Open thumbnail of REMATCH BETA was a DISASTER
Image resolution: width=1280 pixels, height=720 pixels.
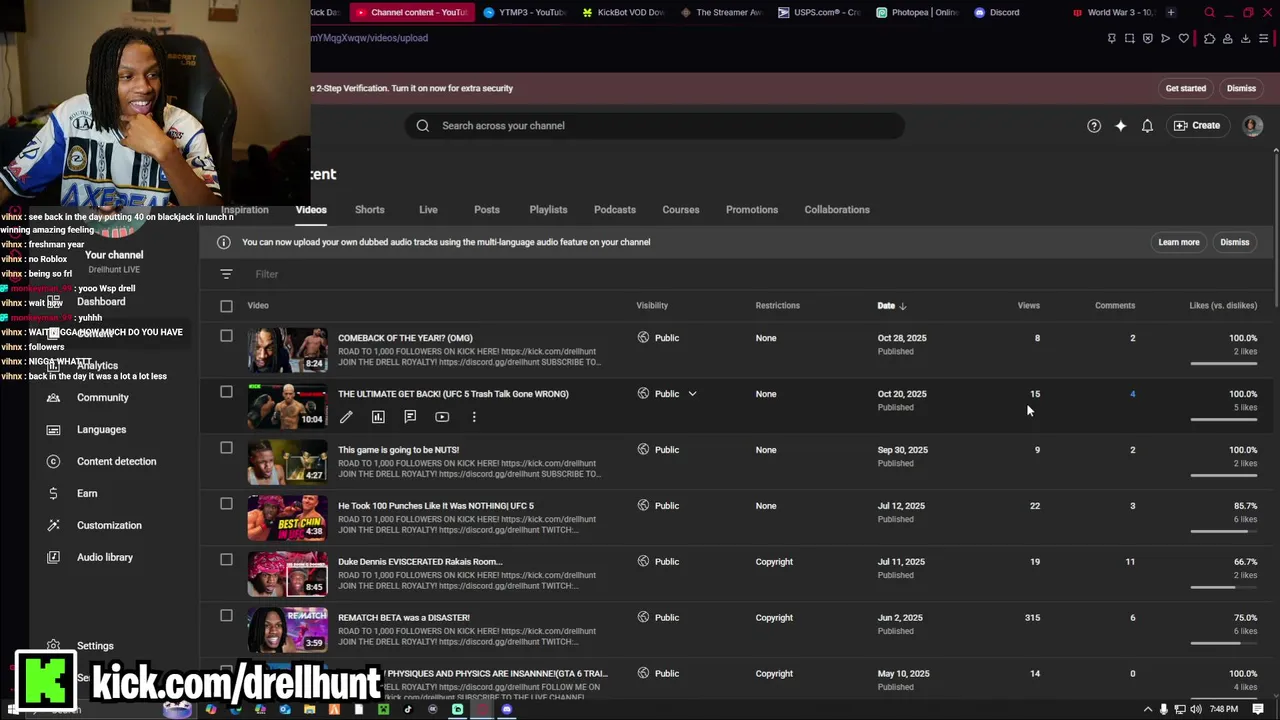pyautogui.click(x=288, y=629)
